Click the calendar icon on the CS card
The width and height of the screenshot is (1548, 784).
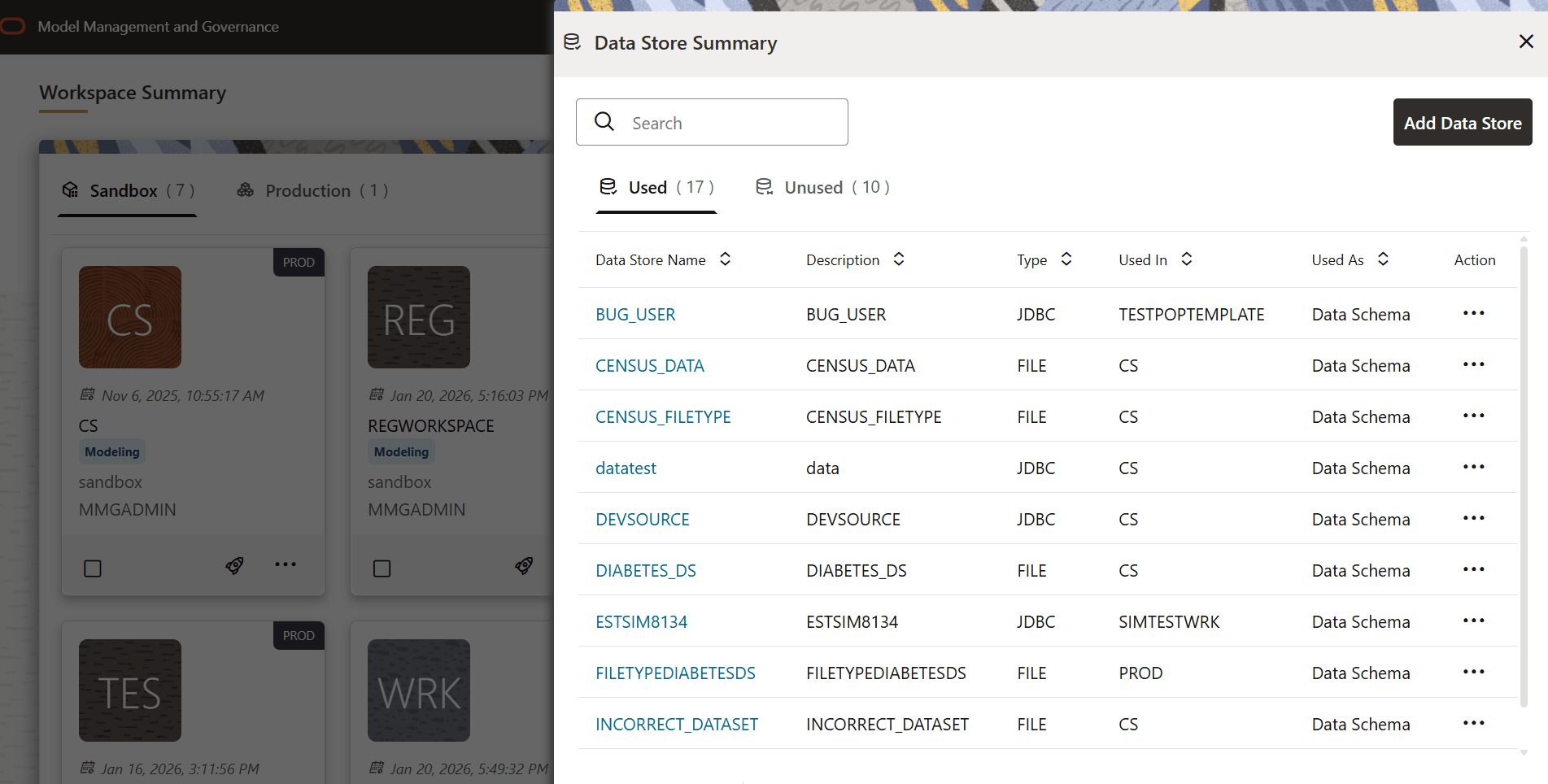(x=87, y=394)
